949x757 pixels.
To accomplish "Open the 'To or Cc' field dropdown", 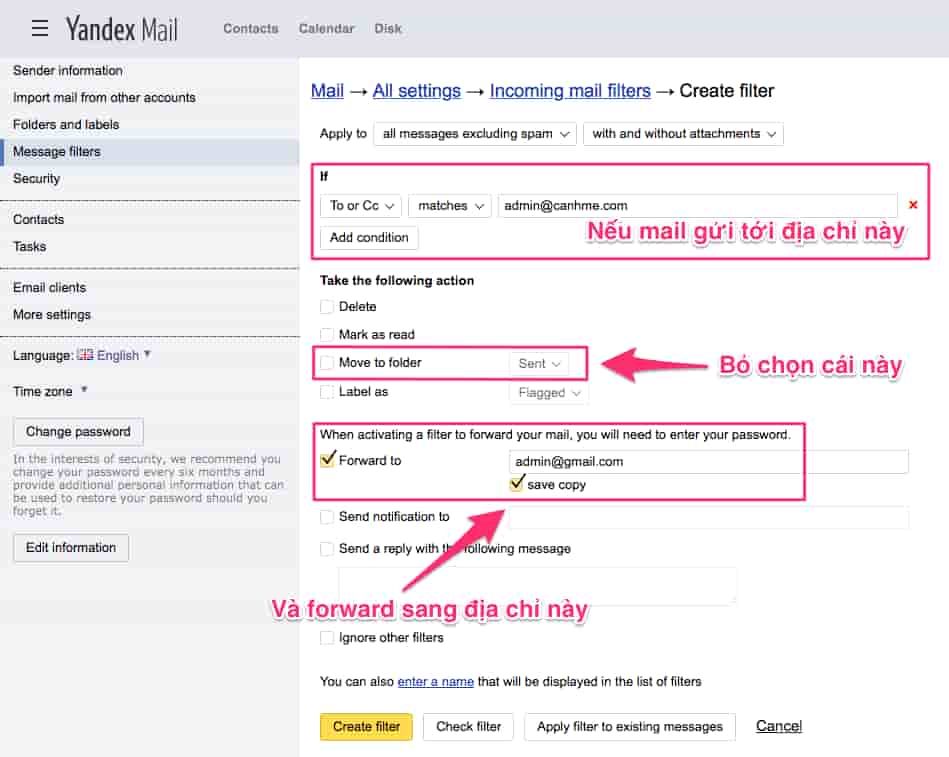I will (x=361, y=206).
